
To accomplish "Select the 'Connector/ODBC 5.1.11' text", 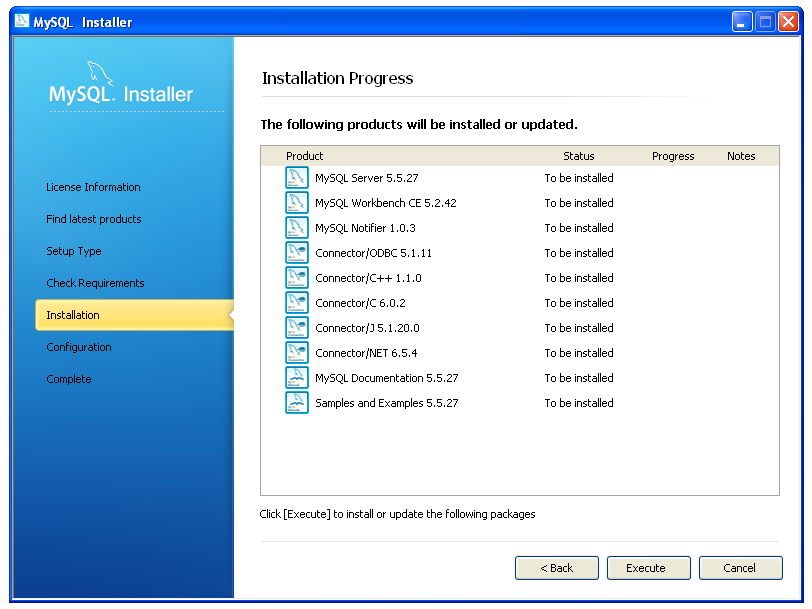I will [373, 253].
